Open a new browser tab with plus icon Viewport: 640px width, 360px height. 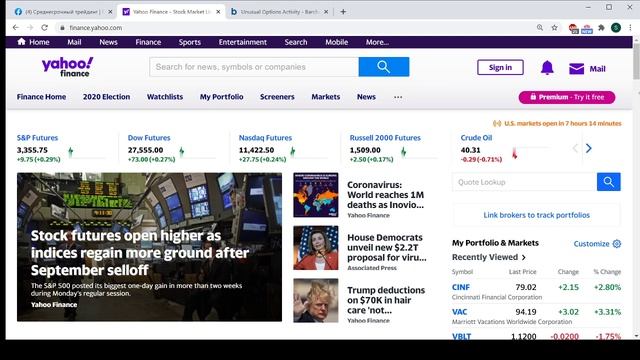click(343, 12)
